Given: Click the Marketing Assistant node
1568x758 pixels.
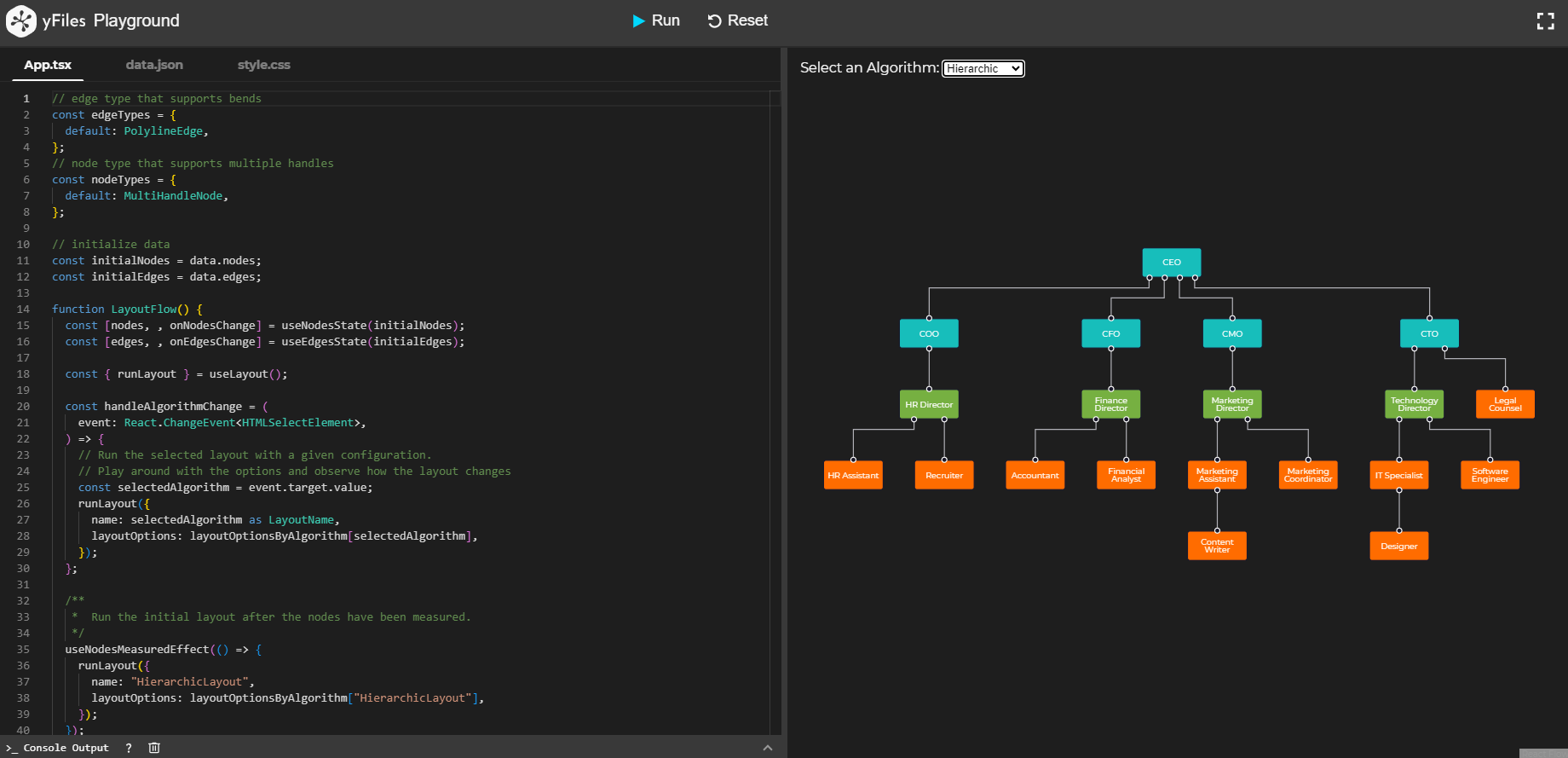Looking at the screenshot, I should click(x=1217, y=475).
